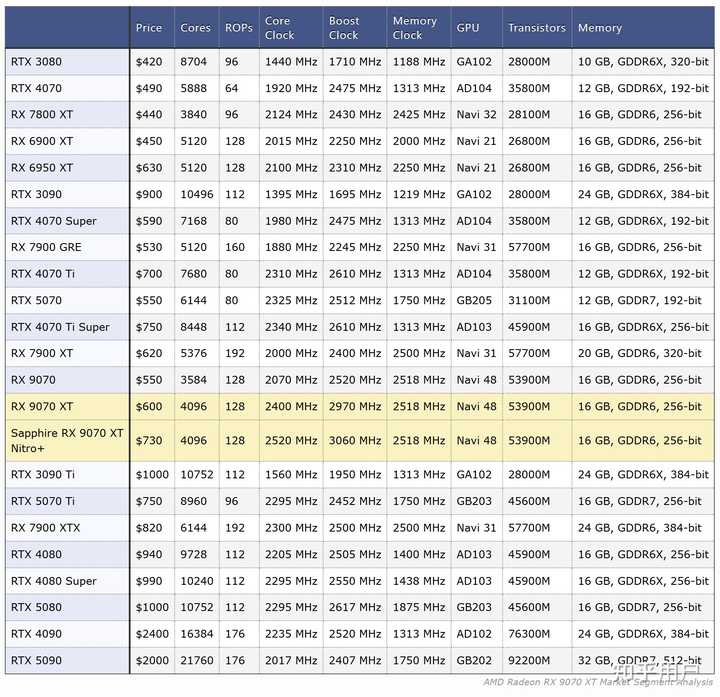Select the RTX 3090 row name
This screenshot has height=697, width=720.
pos(36,194)
